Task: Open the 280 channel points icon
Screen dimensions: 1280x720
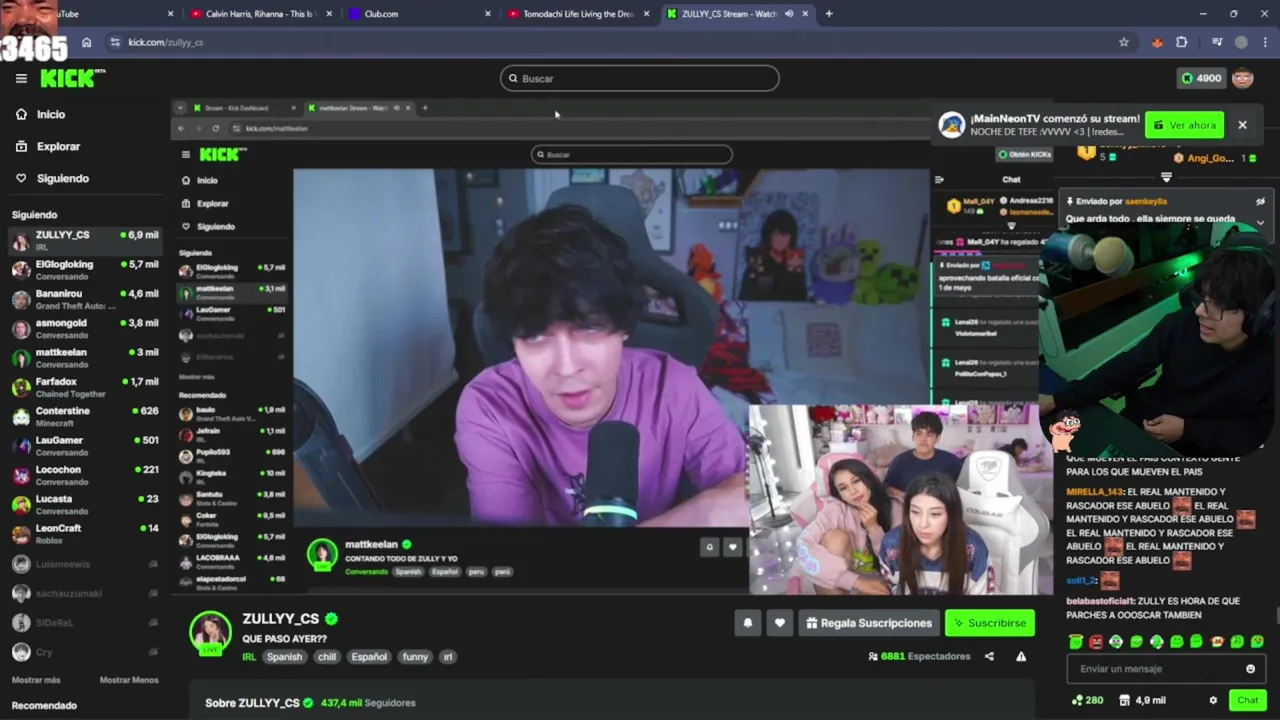Action: coord(1087,701)
